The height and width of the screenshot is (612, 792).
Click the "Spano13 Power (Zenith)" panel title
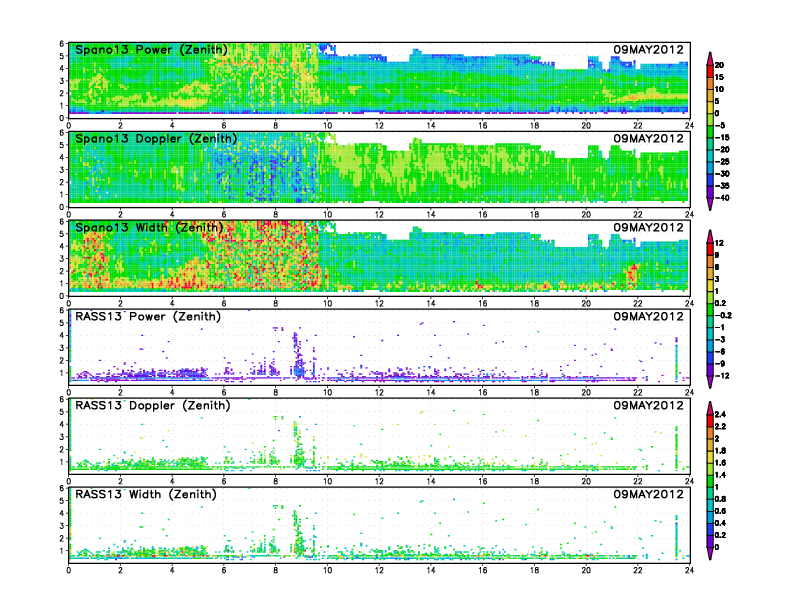click(151, 50)
